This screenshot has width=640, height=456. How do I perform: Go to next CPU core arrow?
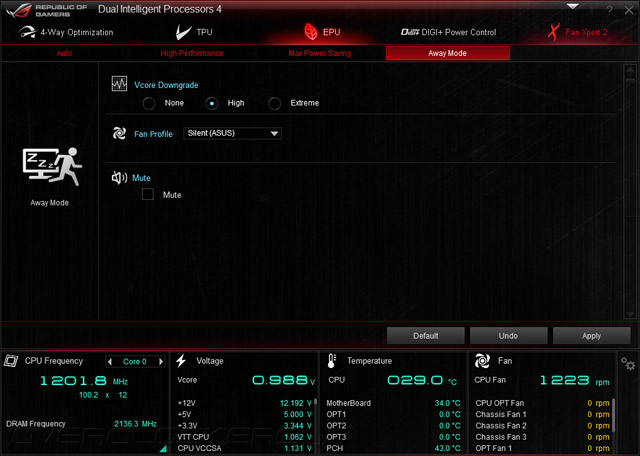click(x=161, y=361)
